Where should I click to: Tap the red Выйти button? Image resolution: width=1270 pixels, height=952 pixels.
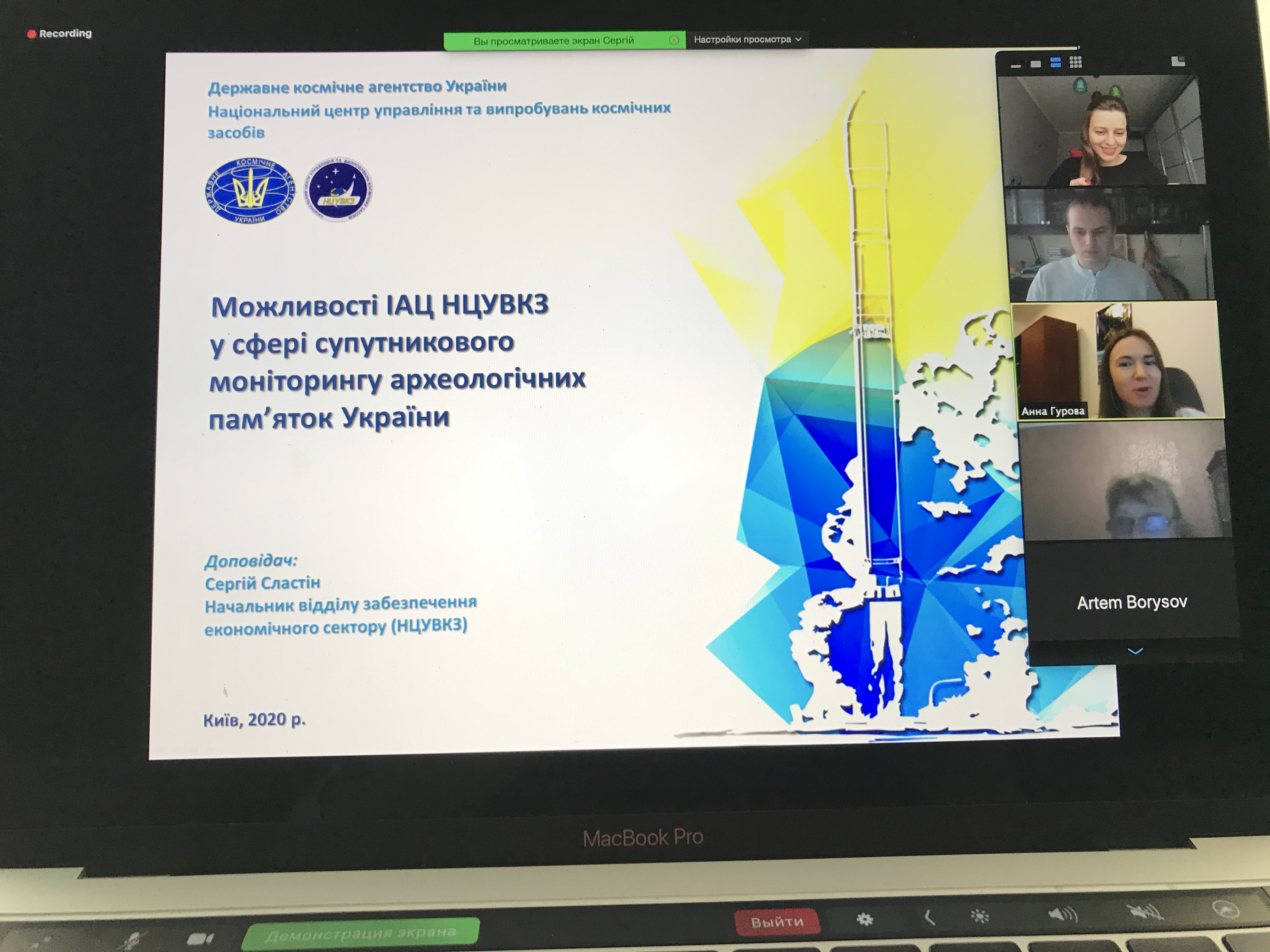click(777, 922)
